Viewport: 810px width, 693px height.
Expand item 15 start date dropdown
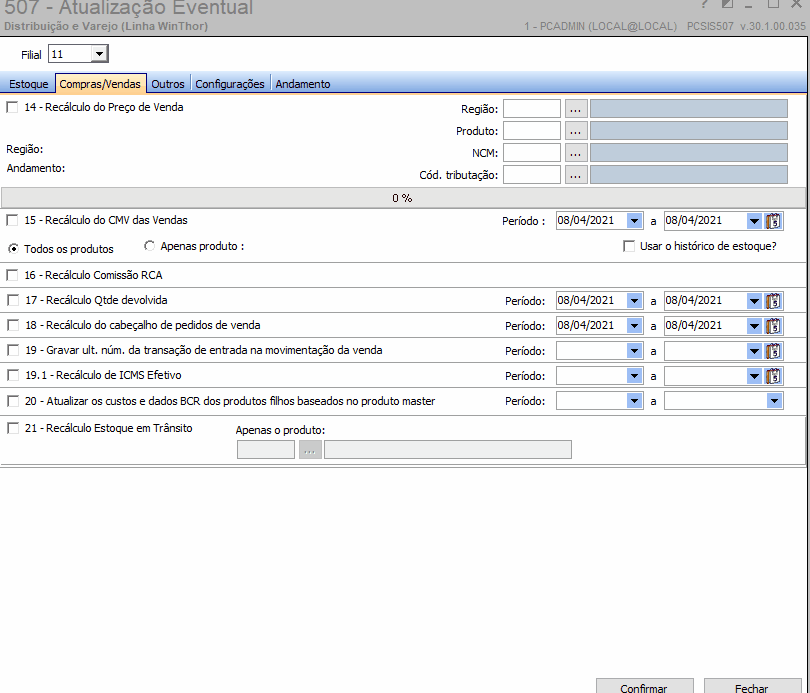[x=634, y=221]
